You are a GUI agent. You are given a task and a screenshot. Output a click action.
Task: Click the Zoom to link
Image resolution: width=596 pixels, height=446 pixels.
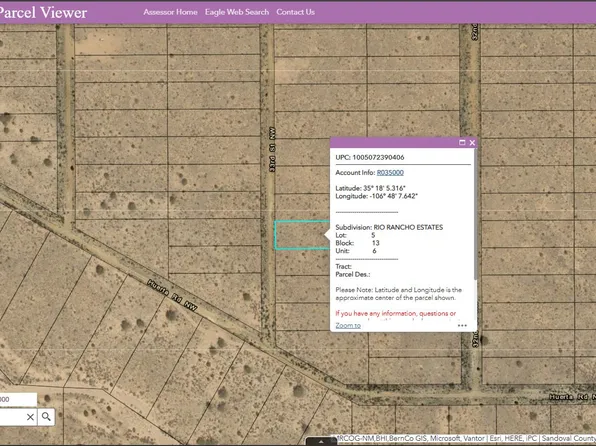[348, 325]
